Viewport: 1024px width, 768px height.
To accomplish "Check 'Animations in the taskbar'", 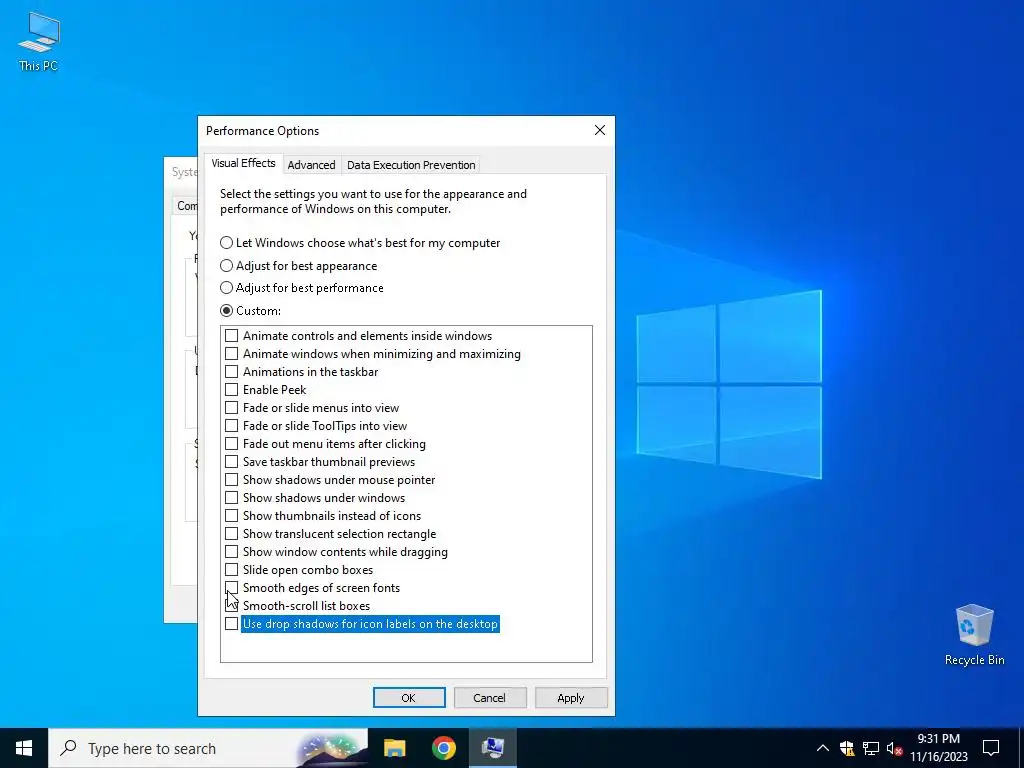I will point(231,372).
